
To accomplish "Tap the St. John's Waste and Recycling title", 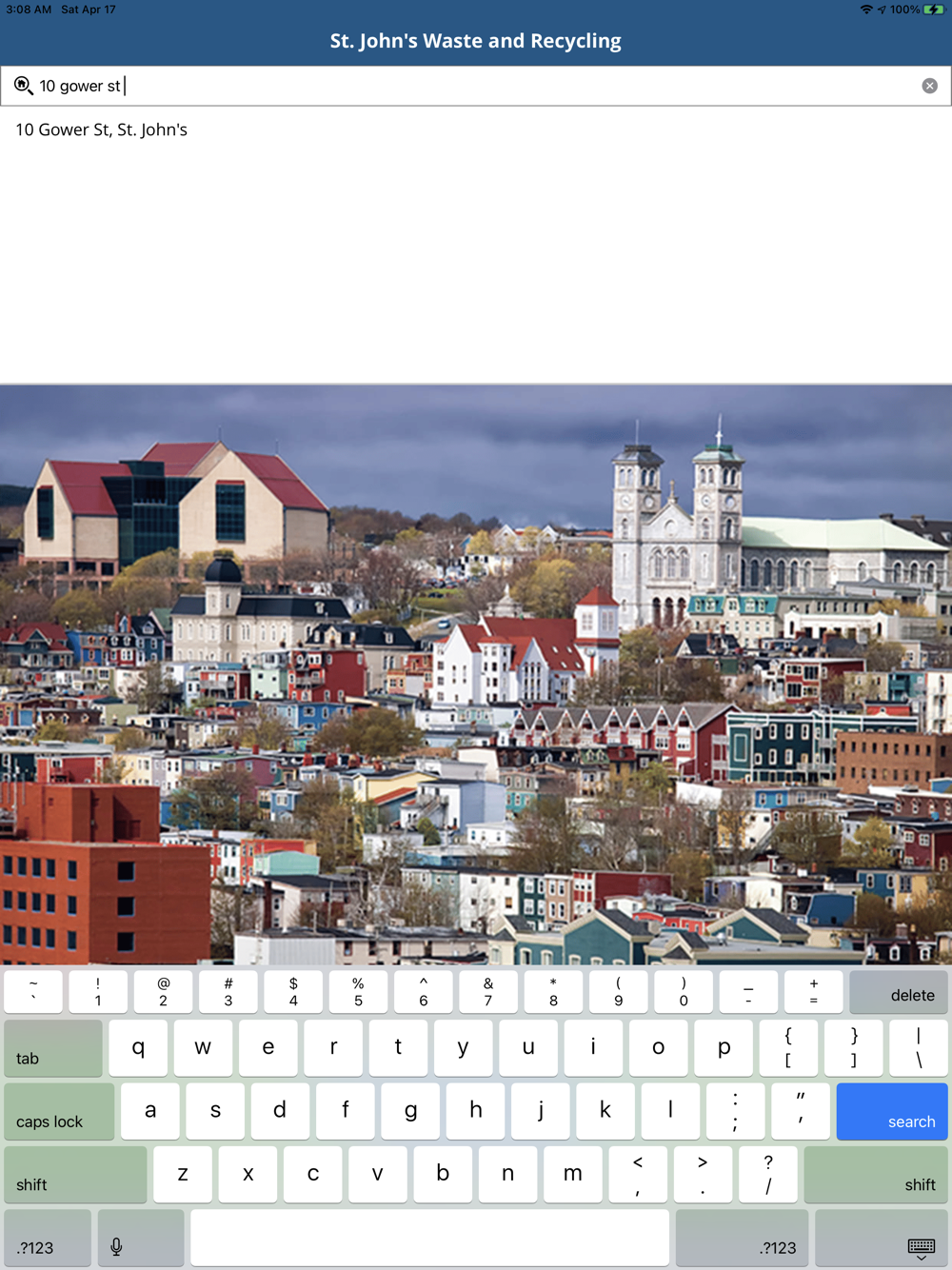I will (x=476, y=41).
